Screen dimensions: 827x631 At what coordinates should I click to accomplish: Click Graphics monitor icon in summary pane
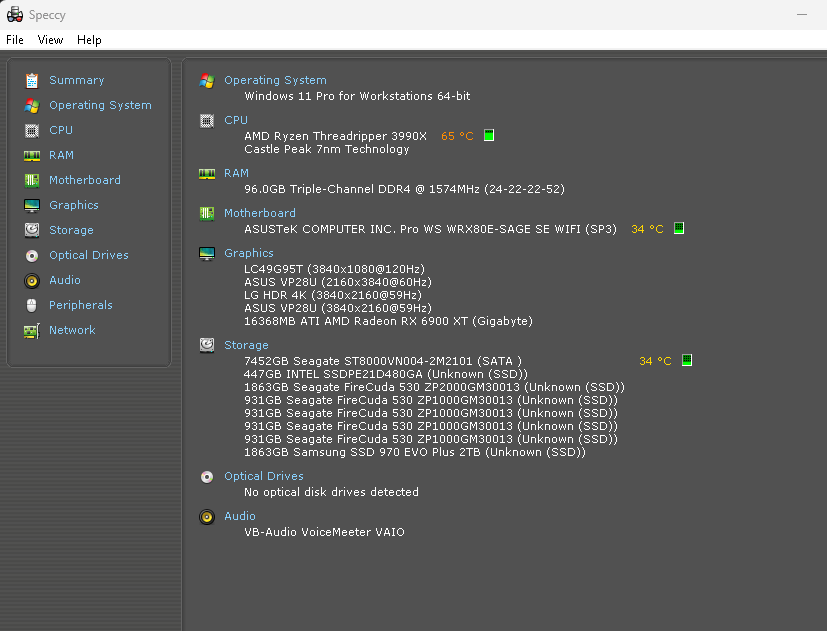(x=207, y=254)
